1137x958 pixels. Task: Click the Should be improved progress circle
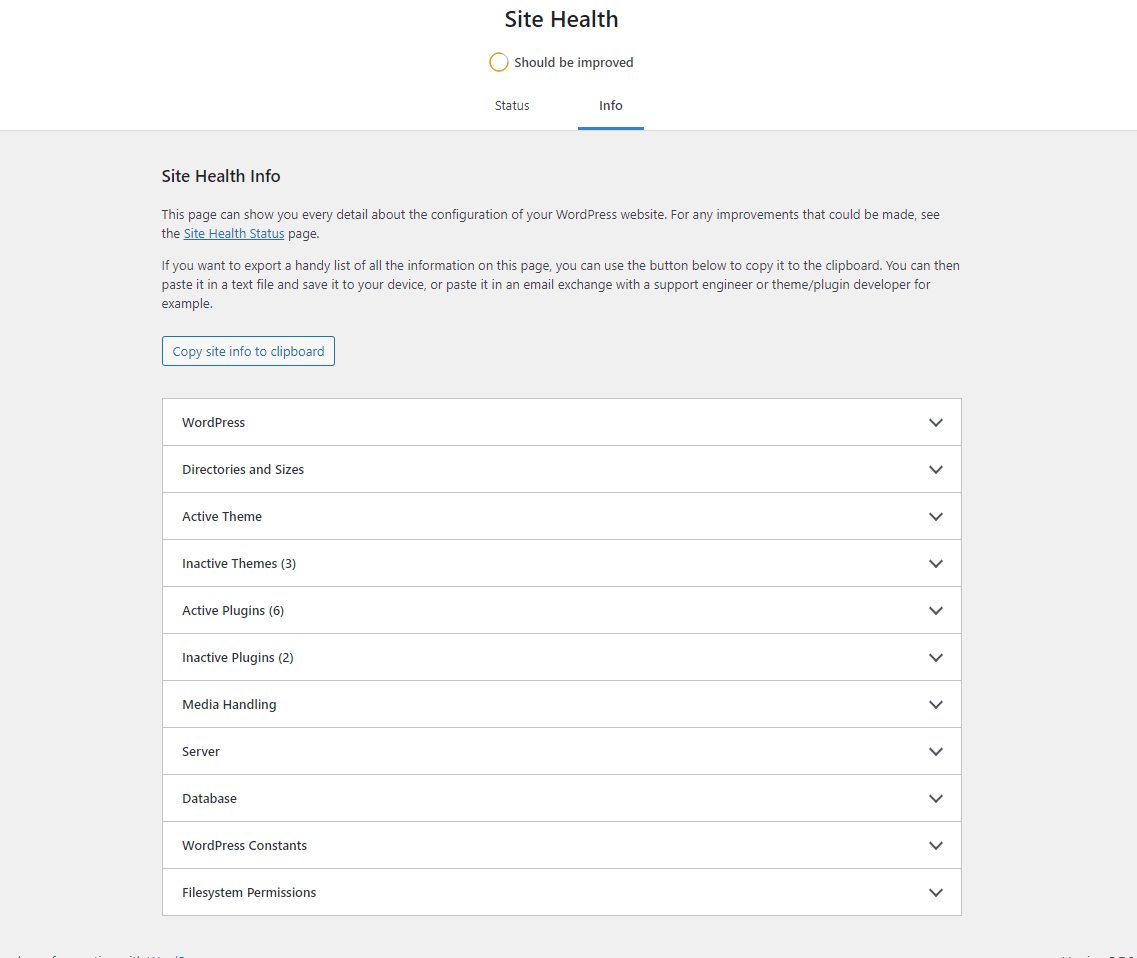(x=498, y=62)
